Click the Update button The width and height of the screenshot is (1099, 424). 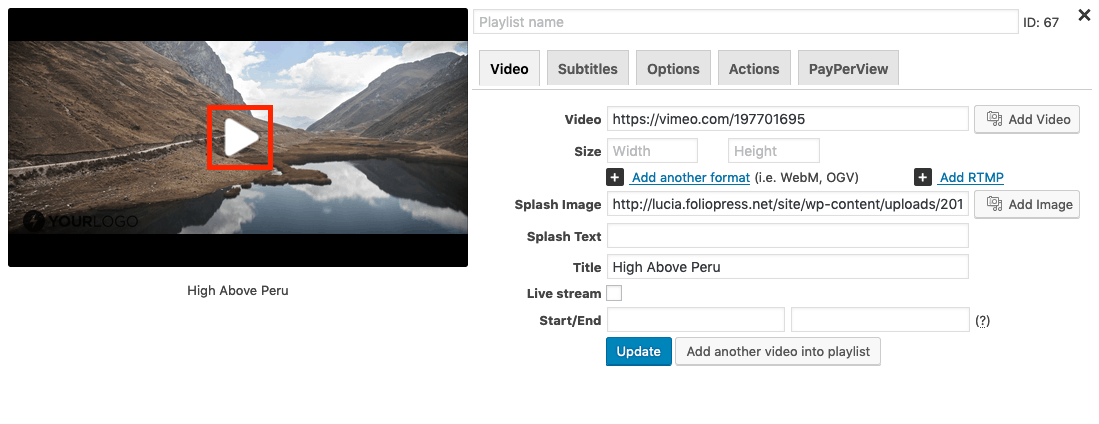tap(639, 351)
